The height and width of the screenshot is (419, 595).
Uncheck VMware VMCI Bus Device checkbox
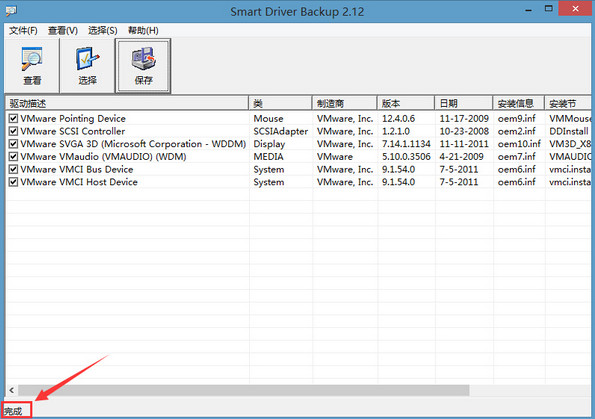tap(13, 169)
